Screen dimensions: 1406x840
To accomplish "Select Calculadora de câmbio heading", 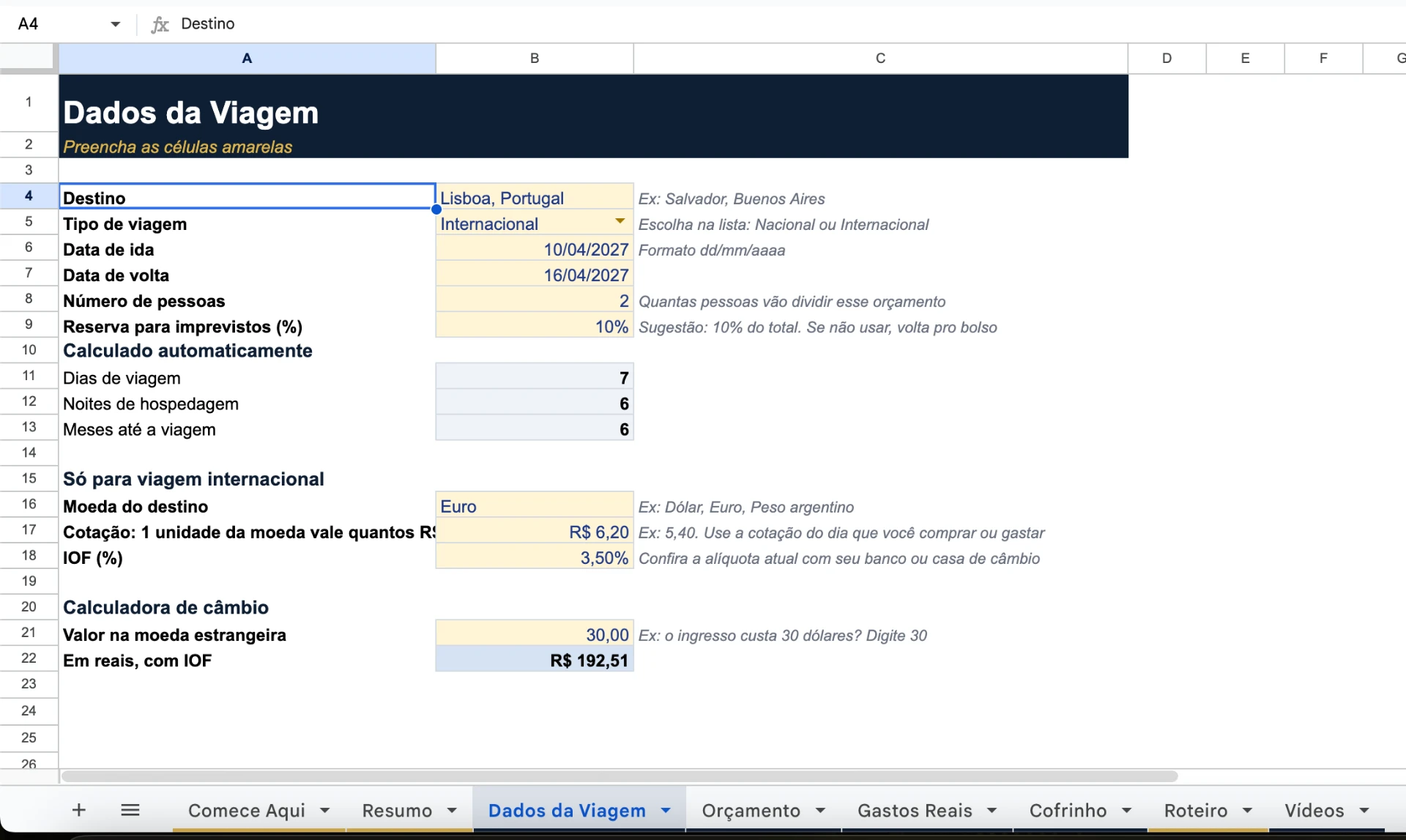I will [247, 607].
